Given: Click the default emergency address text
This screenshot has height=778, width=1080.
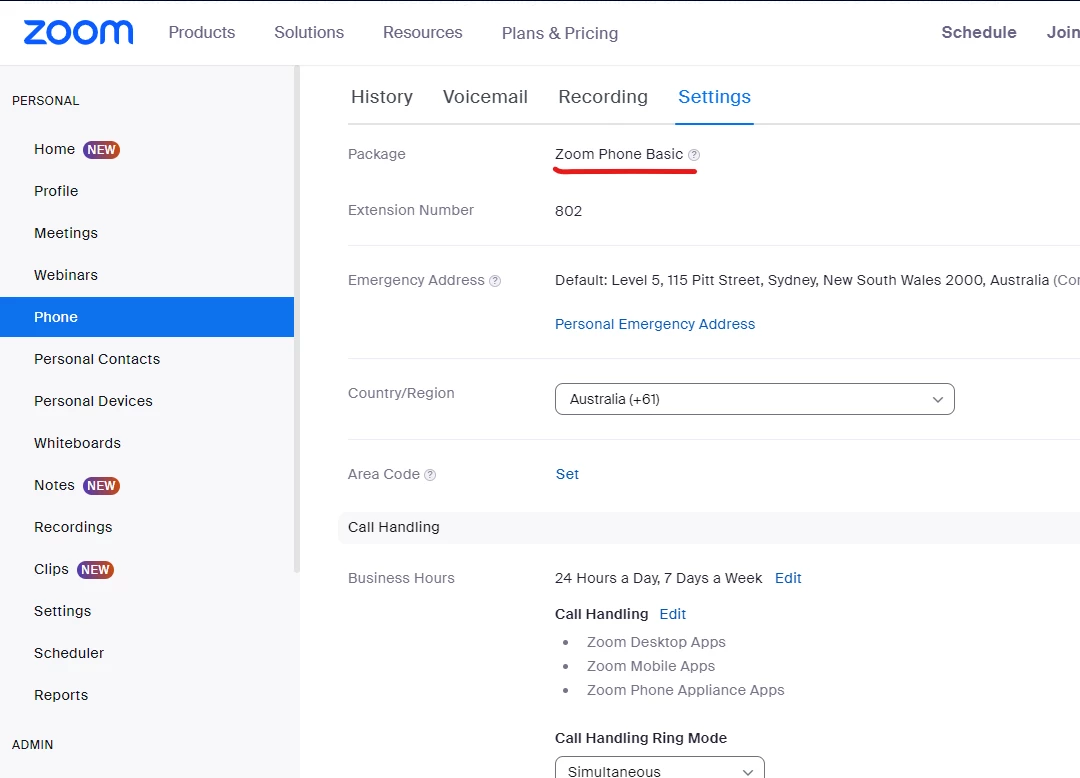Looking at the screenshot, I should 802,280.
